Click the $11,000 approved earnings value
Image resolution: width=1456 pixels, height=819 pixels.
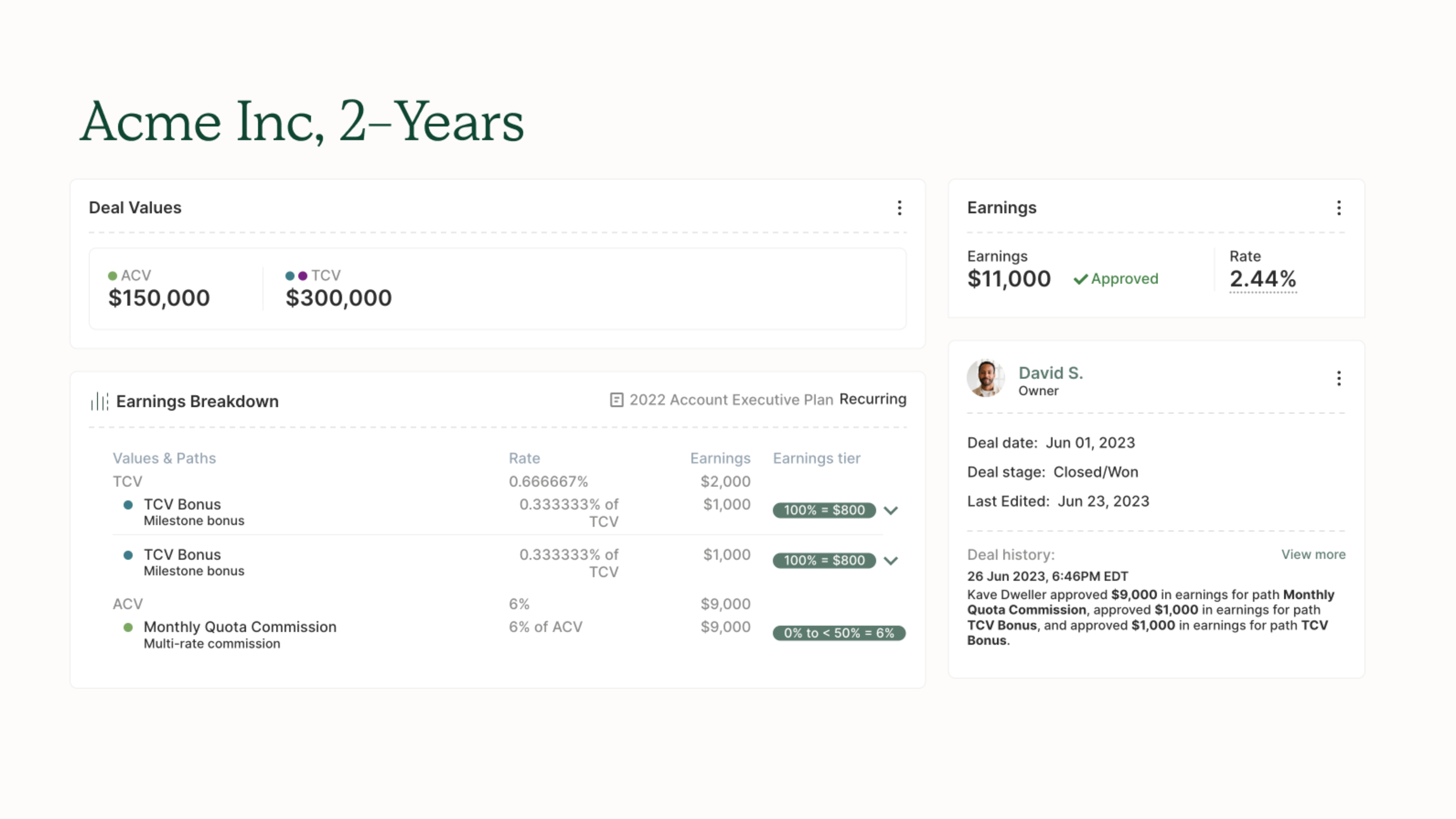pos(1010,278)
